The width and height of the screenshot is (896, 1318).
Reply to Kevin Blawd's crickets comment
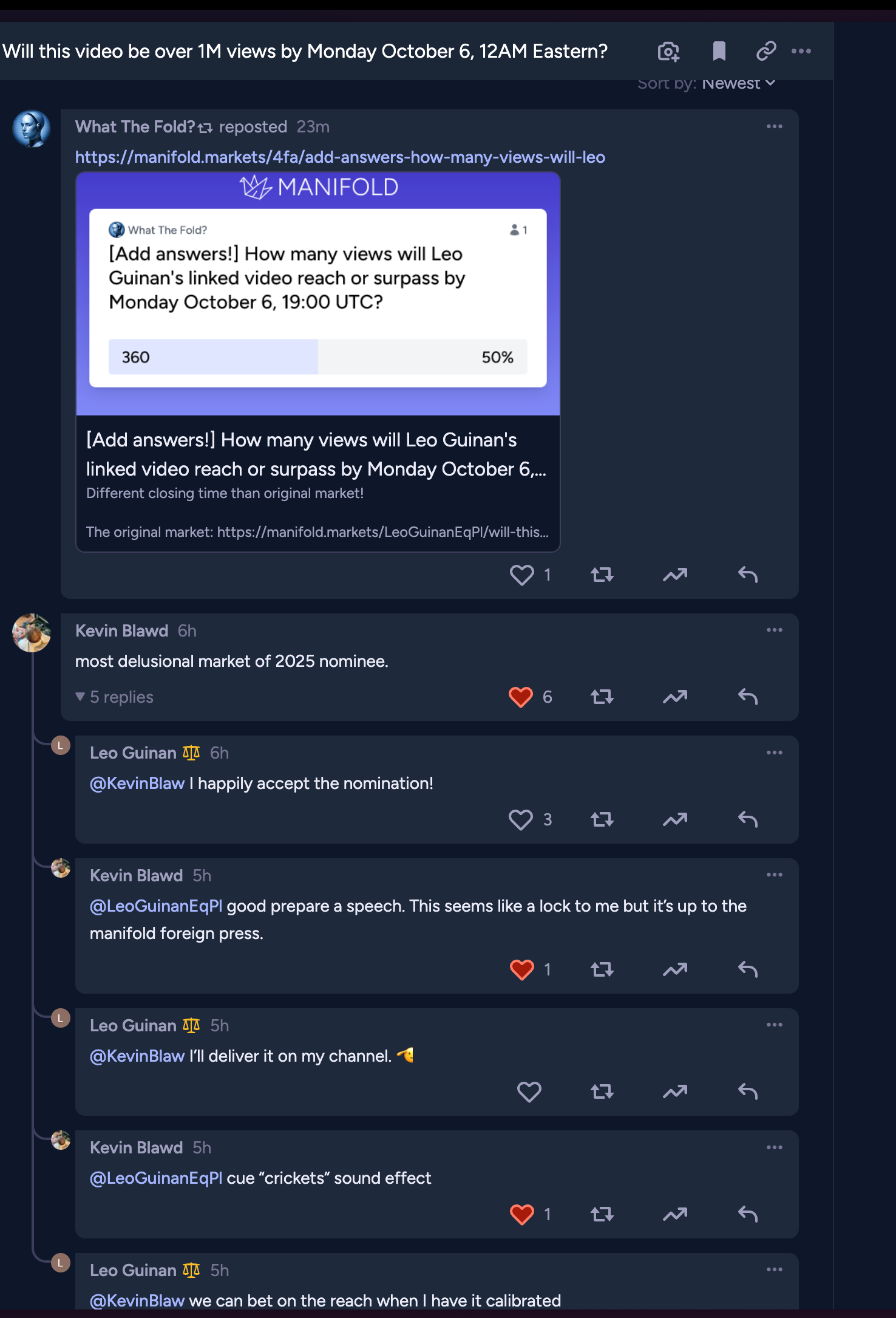coord(748,1214)
